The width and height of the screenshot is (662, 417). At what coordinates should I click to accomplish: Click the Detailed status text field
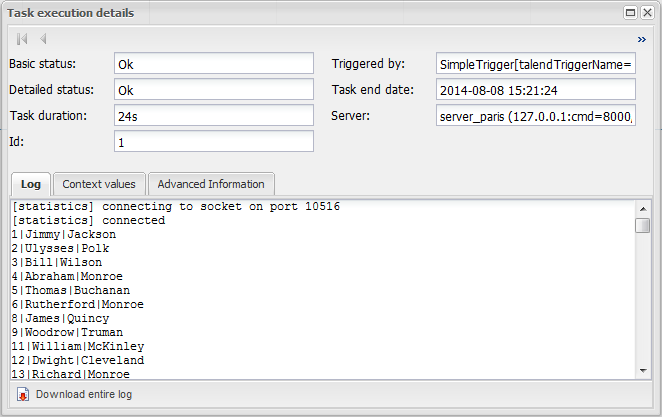(213, 90)
